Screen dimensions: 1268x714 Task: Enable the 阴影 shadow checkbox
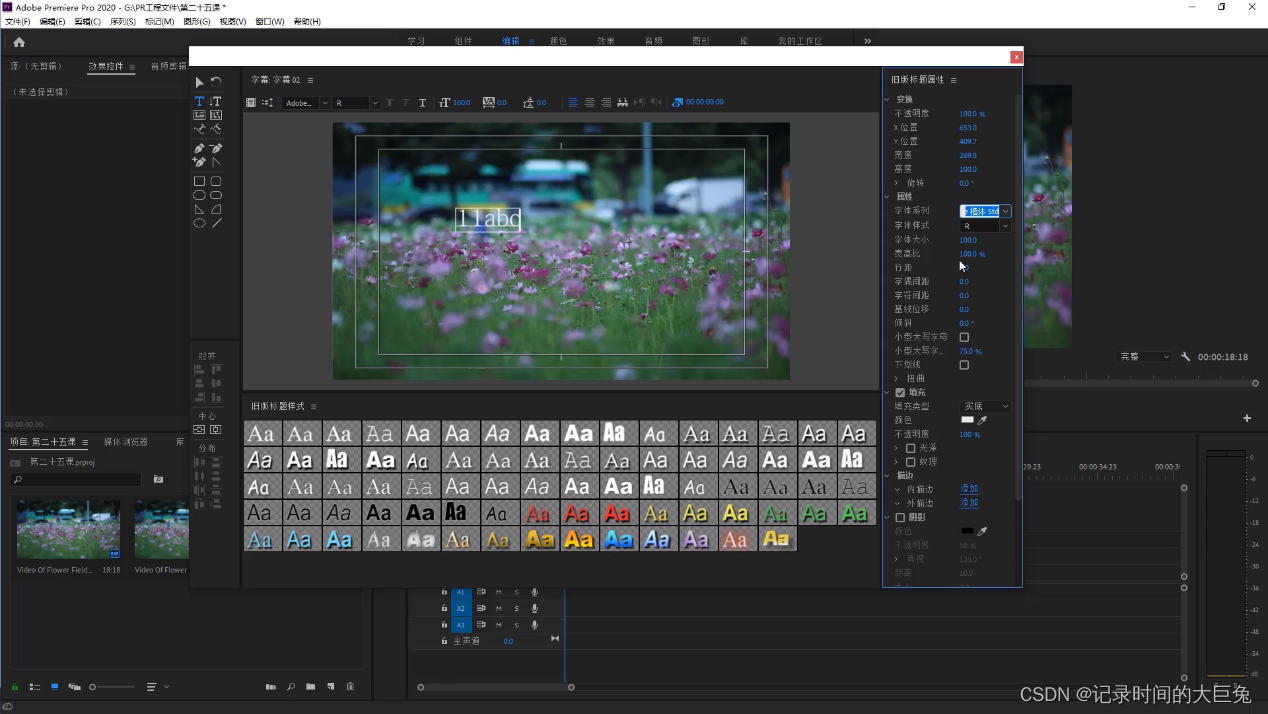[900, 517]
